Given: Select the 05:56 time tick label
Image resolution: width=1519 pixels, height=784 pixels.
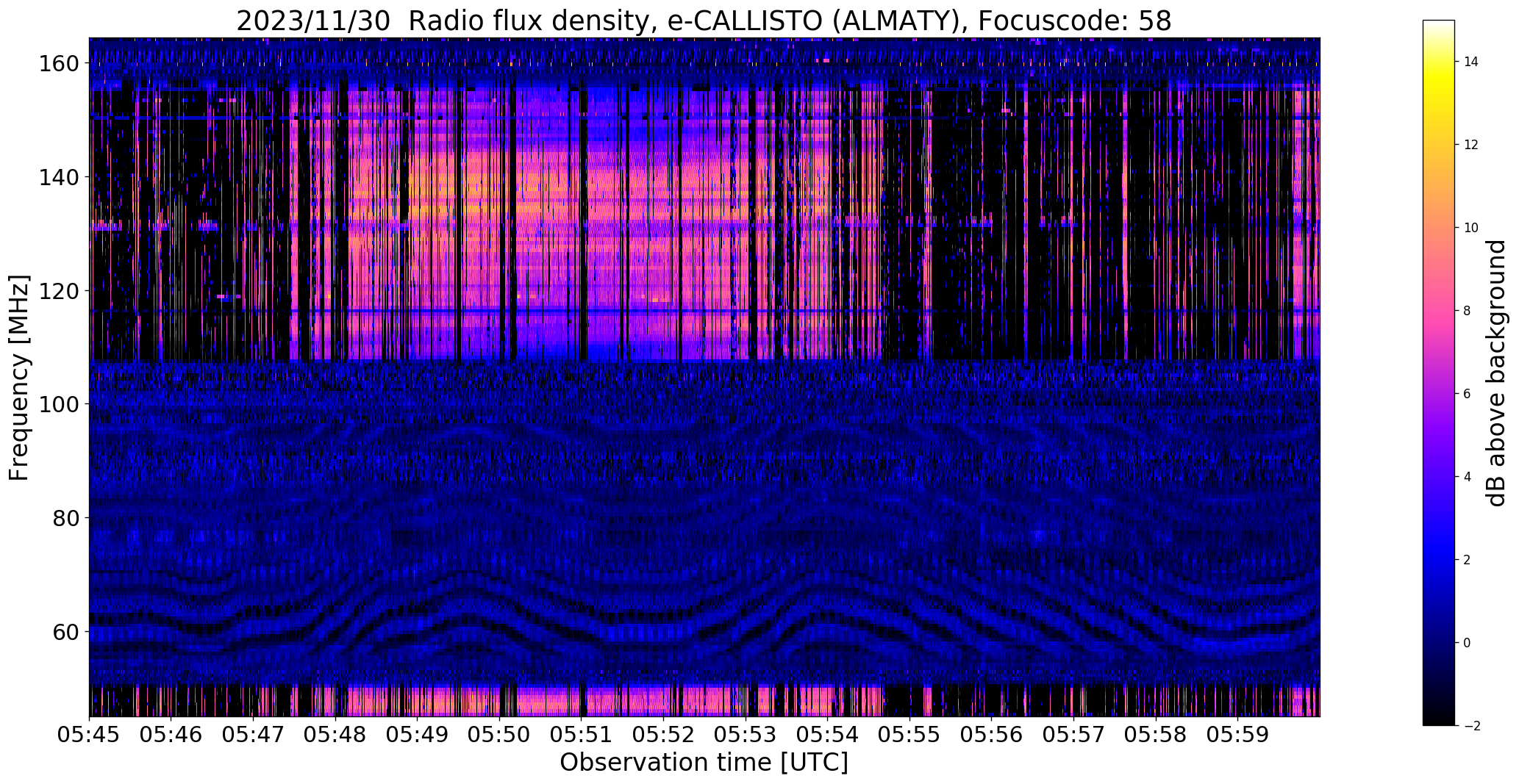Looking at the screenshot, I should [992, 735].
